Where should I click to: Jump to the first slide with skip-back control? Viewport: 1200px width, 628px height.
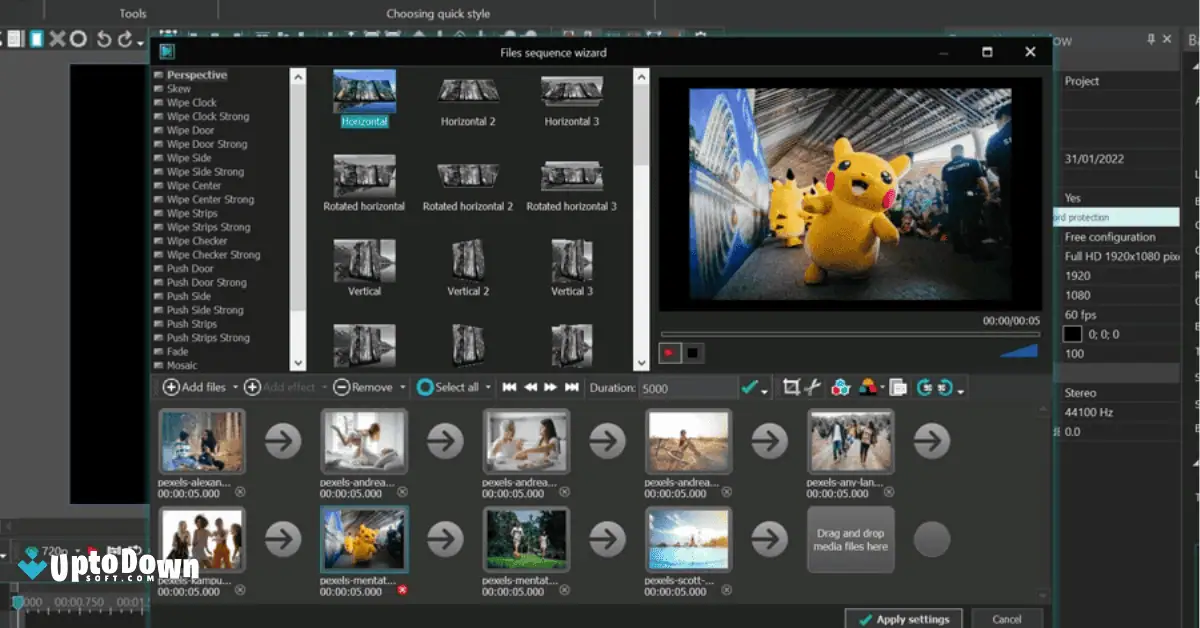pyautogui.click(x=511, y=387)
